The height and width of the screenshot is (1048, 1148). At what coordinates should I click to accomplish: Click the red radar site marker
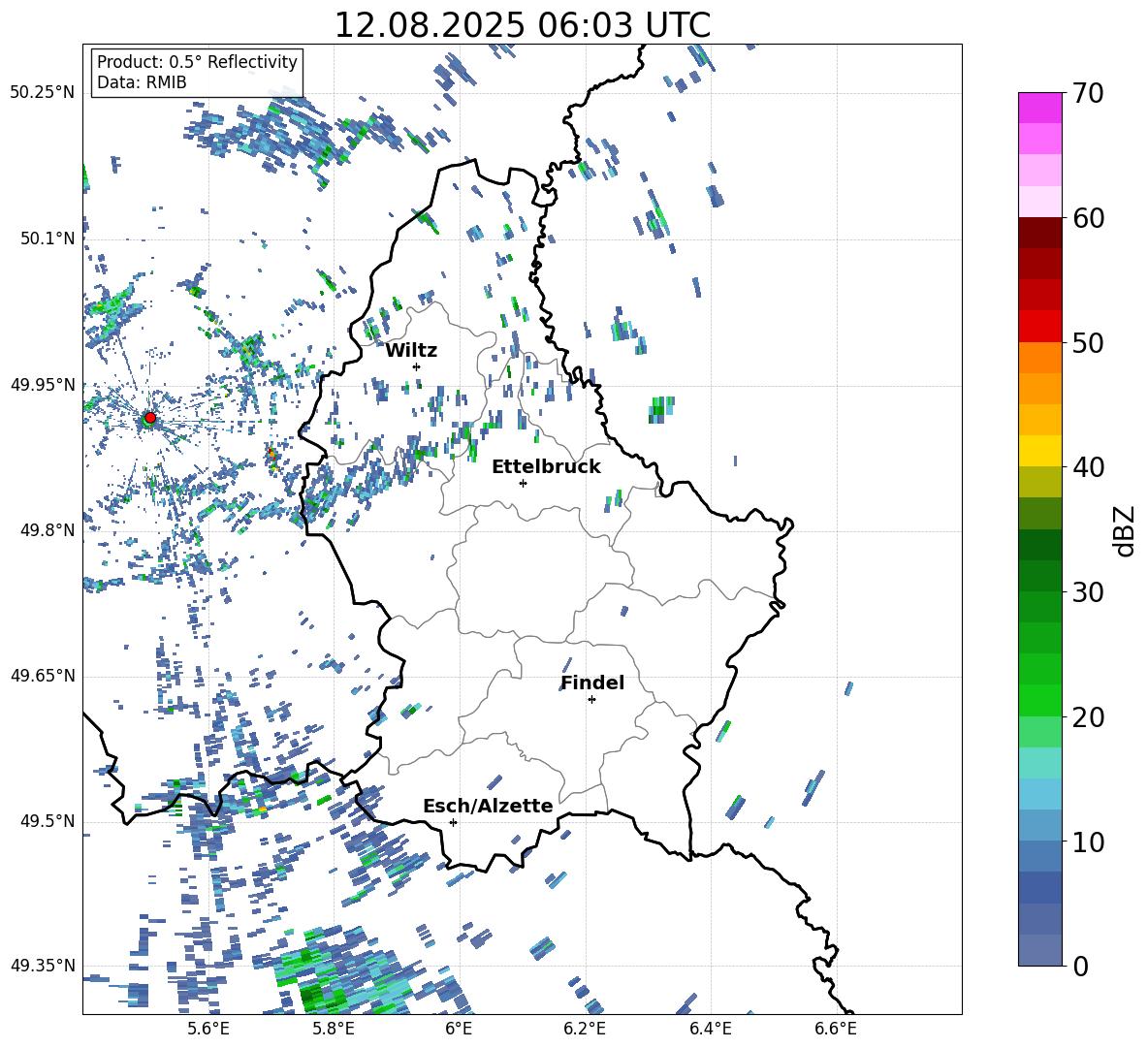click(x=150, y=418)
